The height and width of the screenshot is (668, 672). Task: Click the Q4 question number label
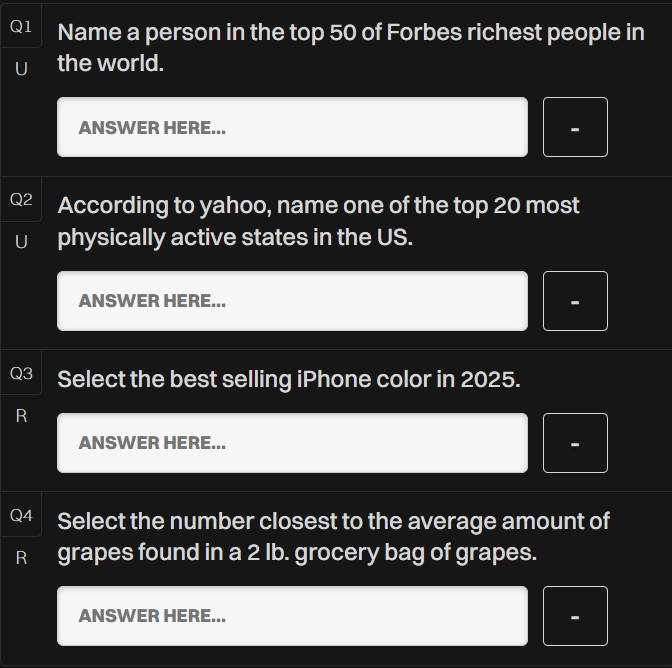point(21,515)
